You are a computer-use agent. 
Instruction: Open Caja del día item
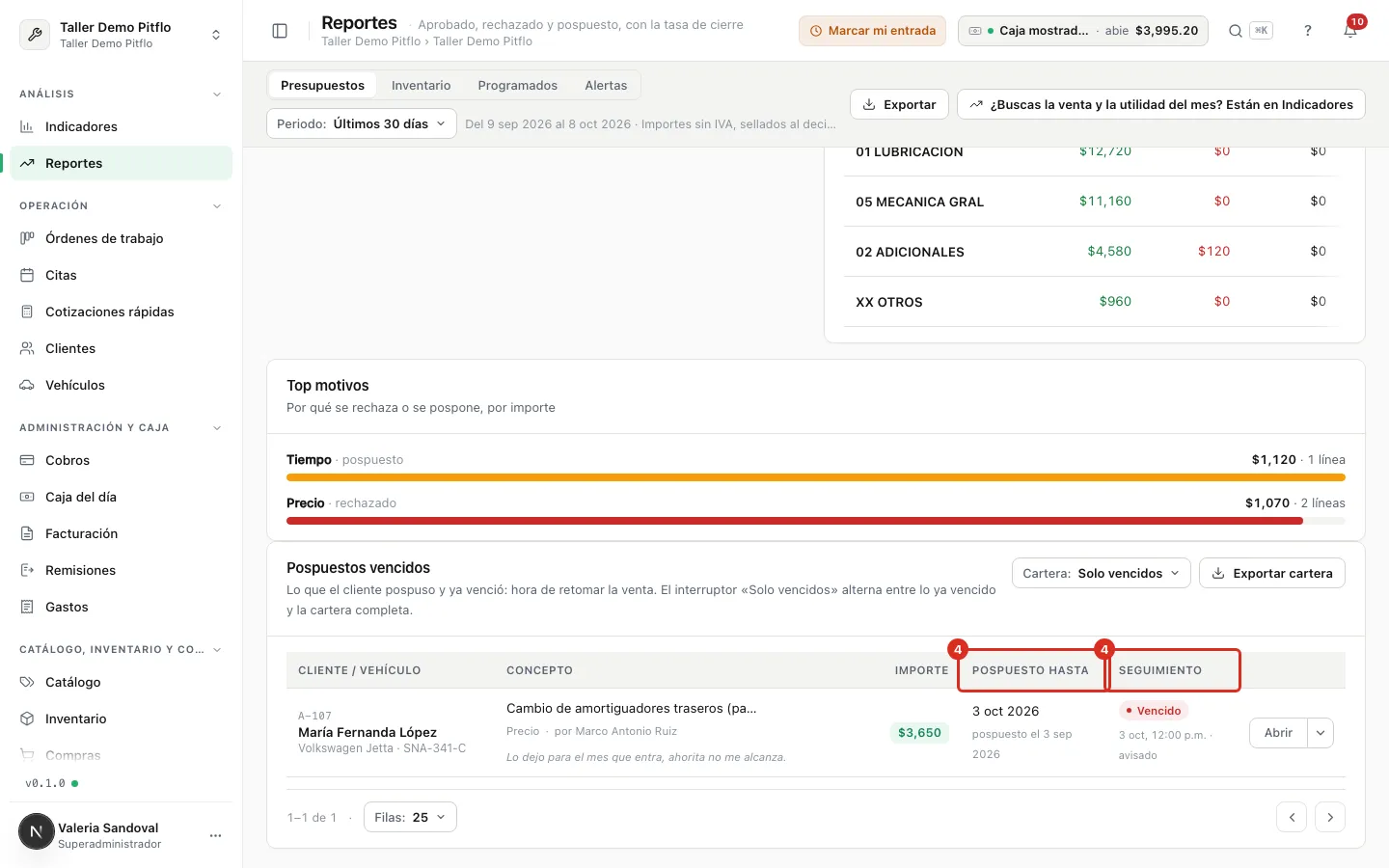122,497
